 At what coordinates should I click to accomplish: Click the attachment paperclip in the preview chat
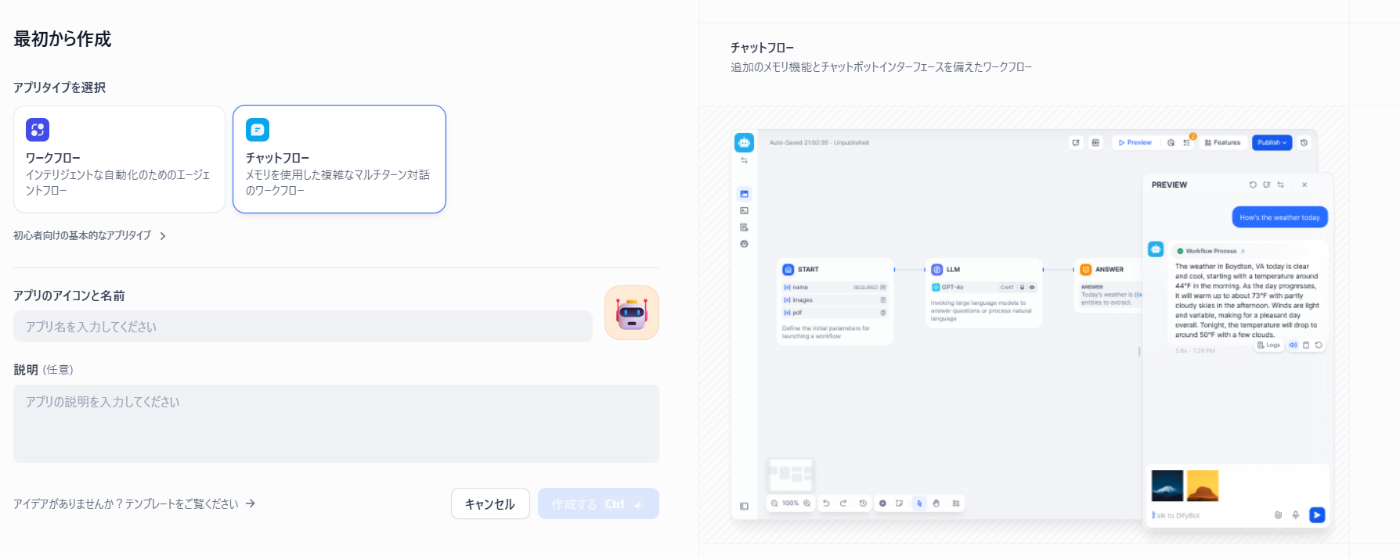coord(1278,515)
